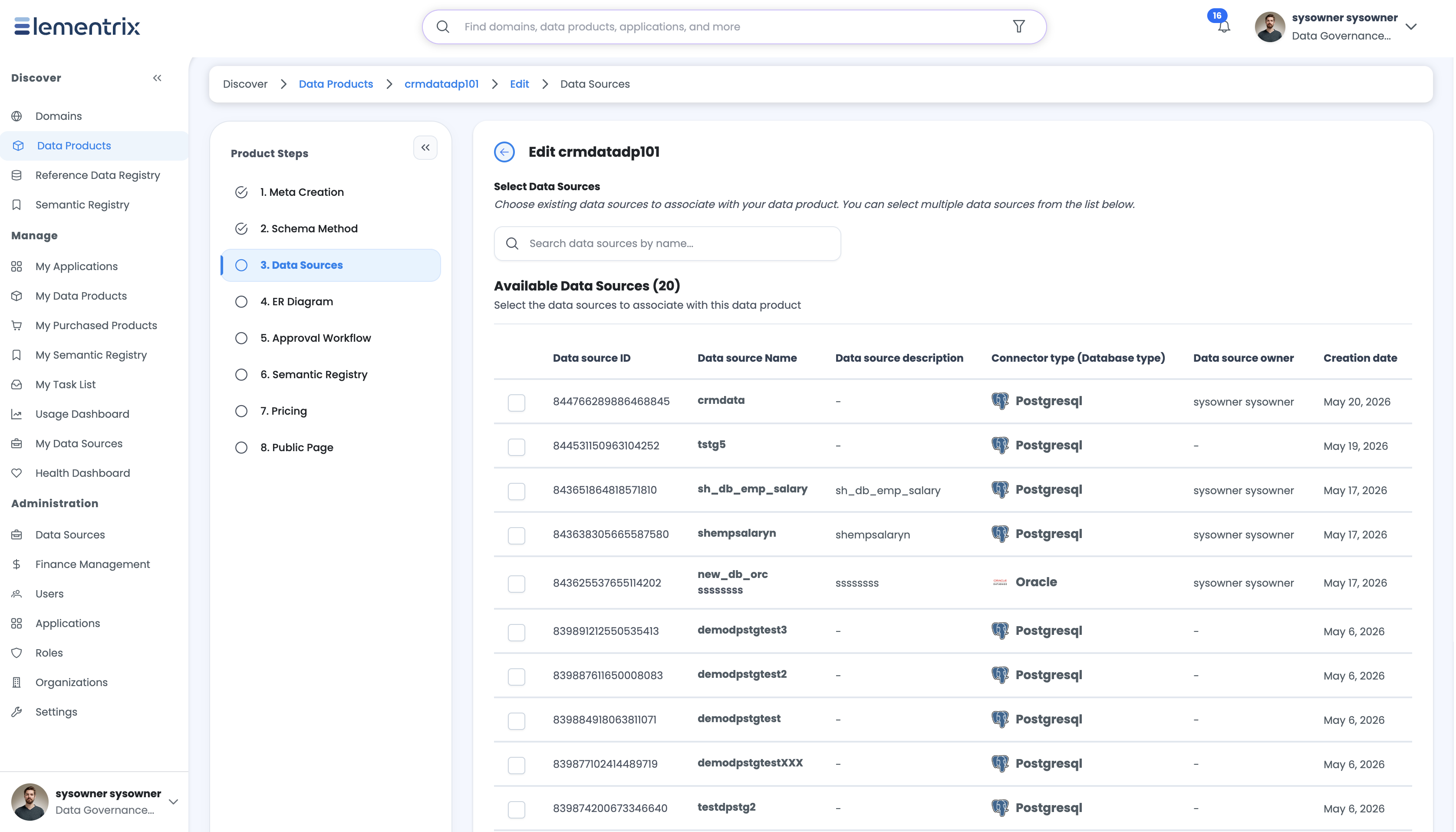Click the Organizations building icon
This screenshot has height=832, width=1456.
click(x=16, y=682)
